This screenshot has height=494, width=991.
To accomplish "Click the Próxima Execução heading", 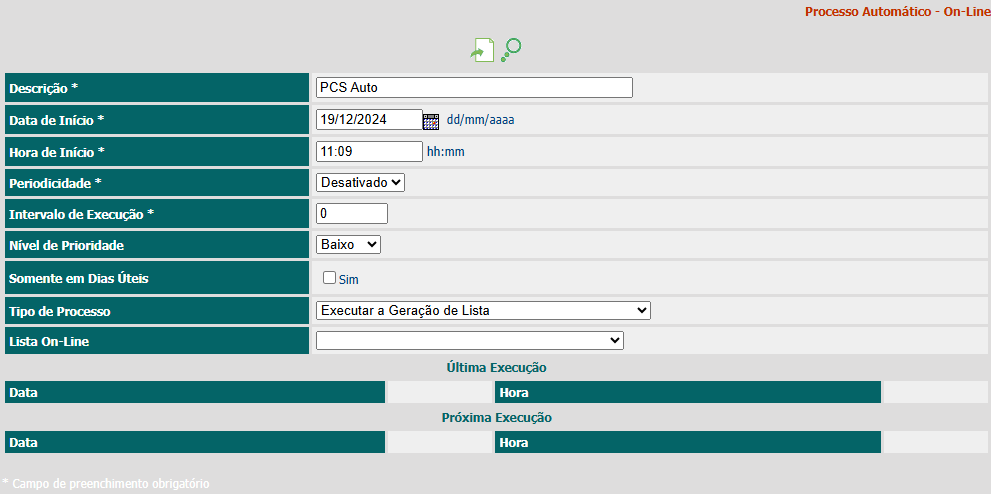I will pyautogui.click(x=496, y=418).
